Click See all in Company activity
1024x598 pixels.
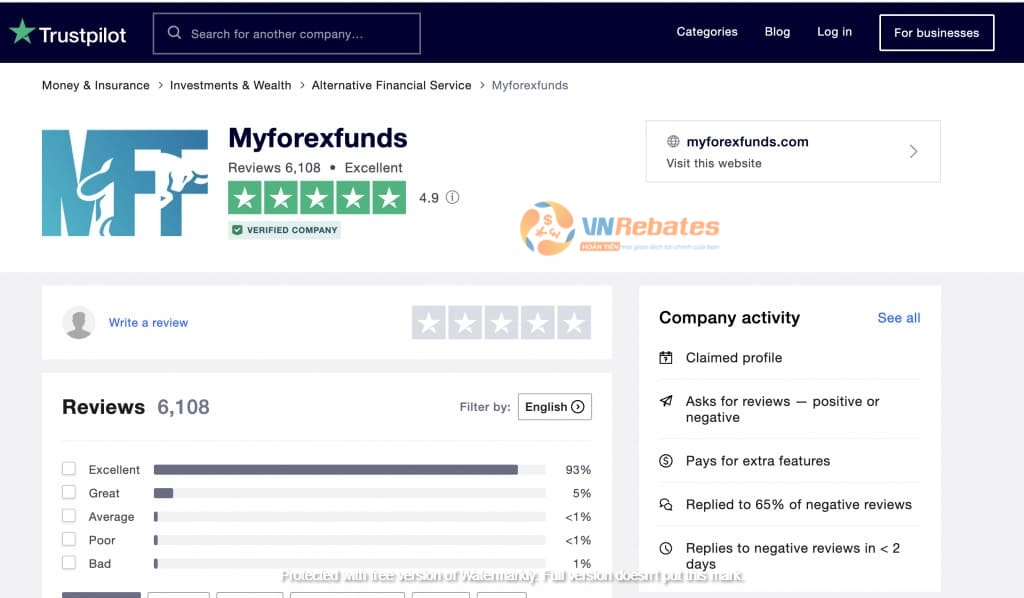coord(899,318)
